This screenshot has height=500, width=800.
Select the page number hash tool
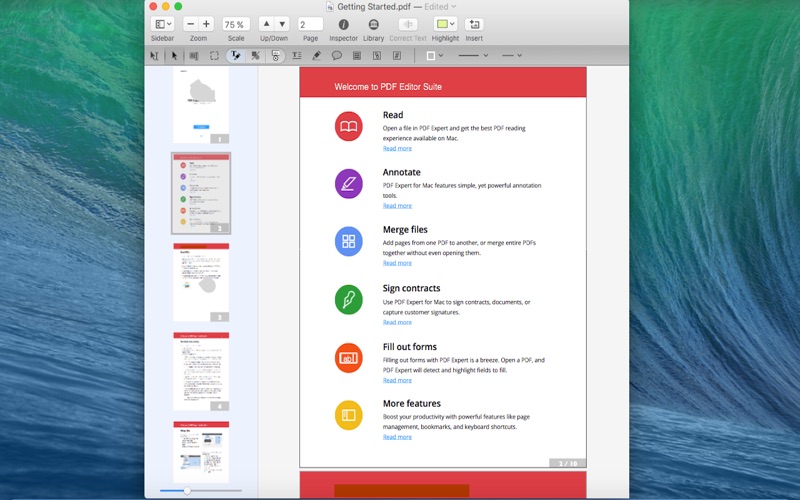pyautogui.click(x=397, y=56)
